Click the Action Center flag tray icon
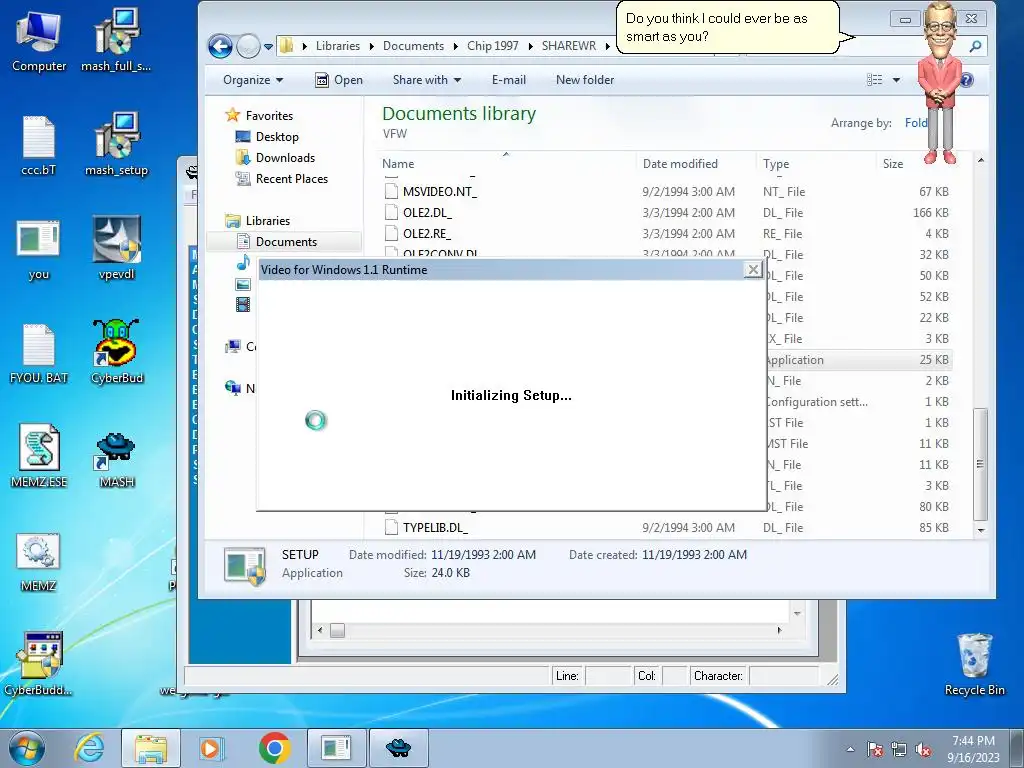 click(875, 750)
